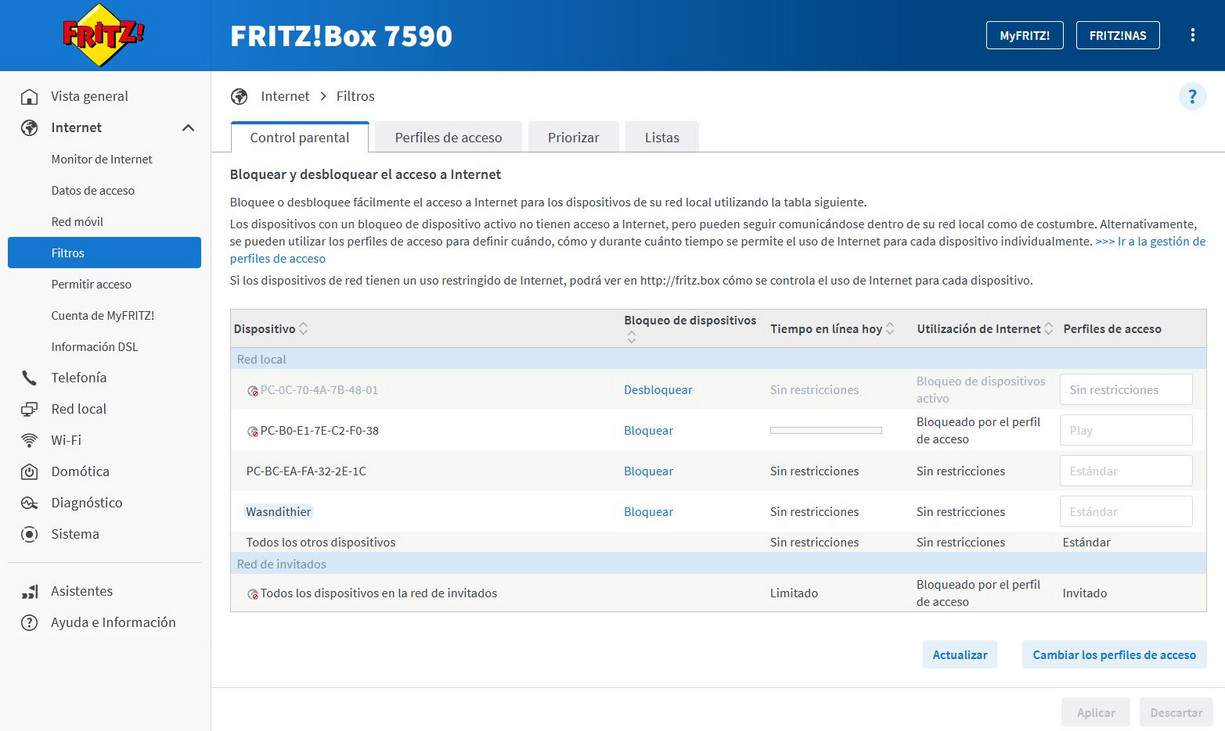Viewport: 1225px width, 731px height.
Task: Sort by Tiempo en línea hoy
Action: [x=890, y=329]
